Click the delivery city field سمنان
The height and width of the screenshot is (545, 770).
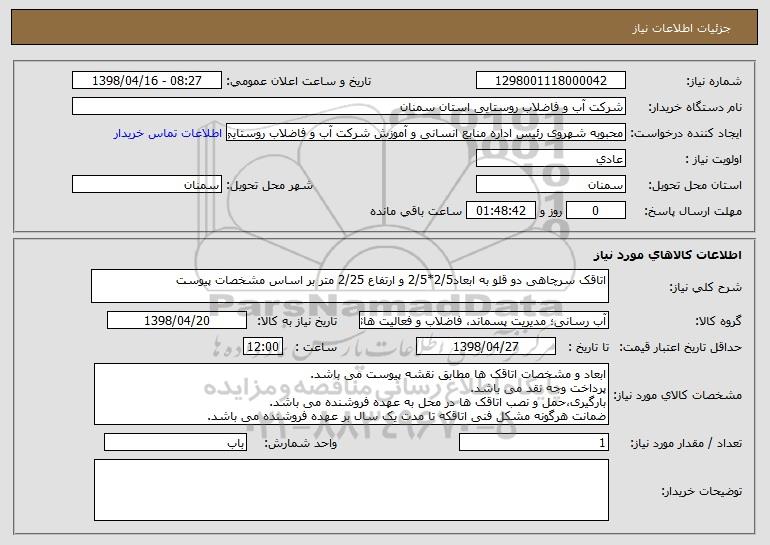click(147, 185)
